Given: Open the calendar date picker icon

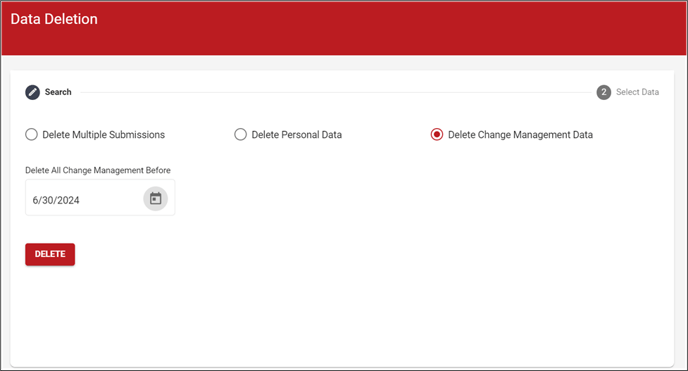Looking at the screenshot, I should tap(155, 199).
